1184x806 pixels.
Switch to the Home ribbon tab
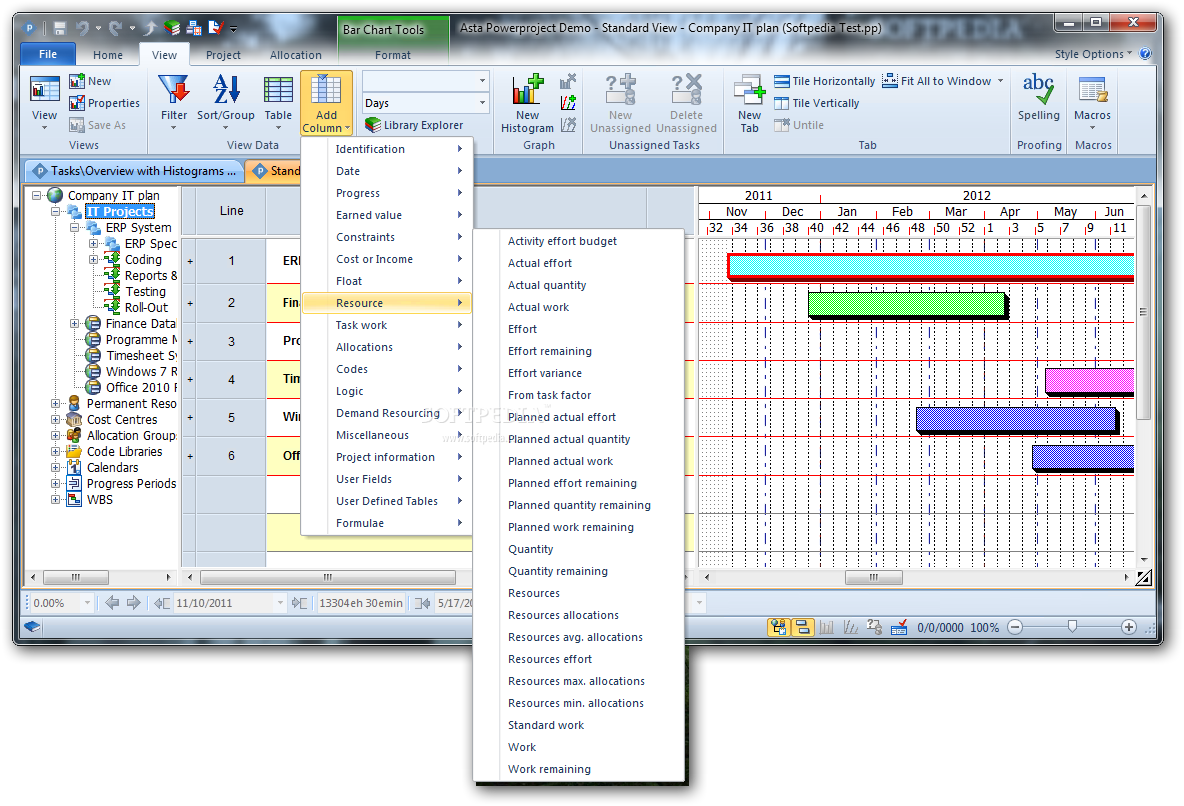[x=108, y=55]
